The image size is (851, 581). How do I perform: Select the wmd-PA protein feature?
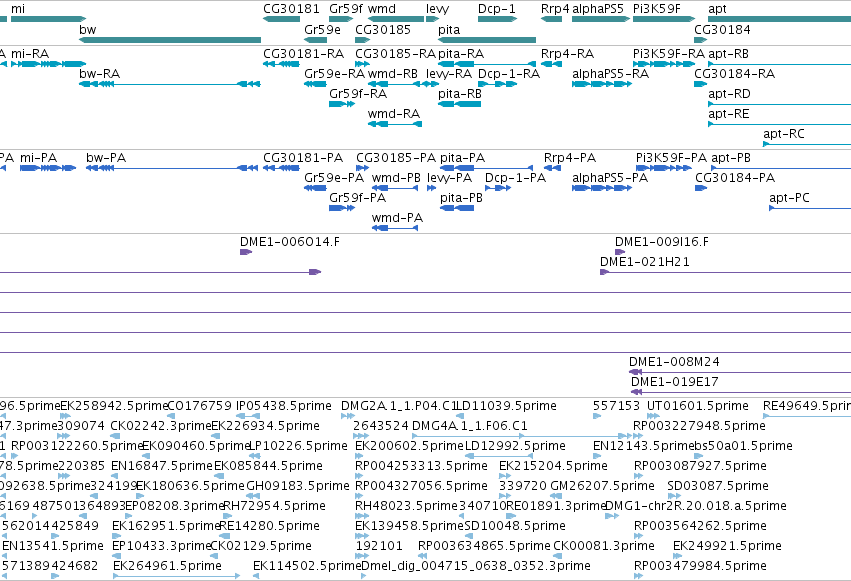395,228
